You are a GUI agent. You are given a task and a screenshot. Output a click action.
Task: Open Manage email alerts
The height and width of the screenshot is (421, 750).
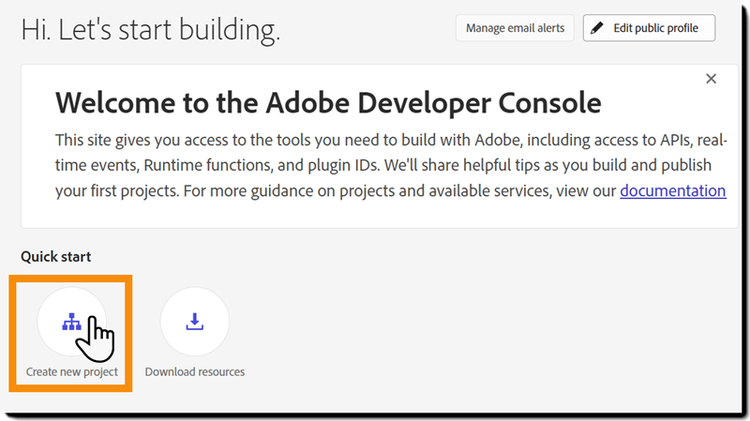tap(515, 28)
